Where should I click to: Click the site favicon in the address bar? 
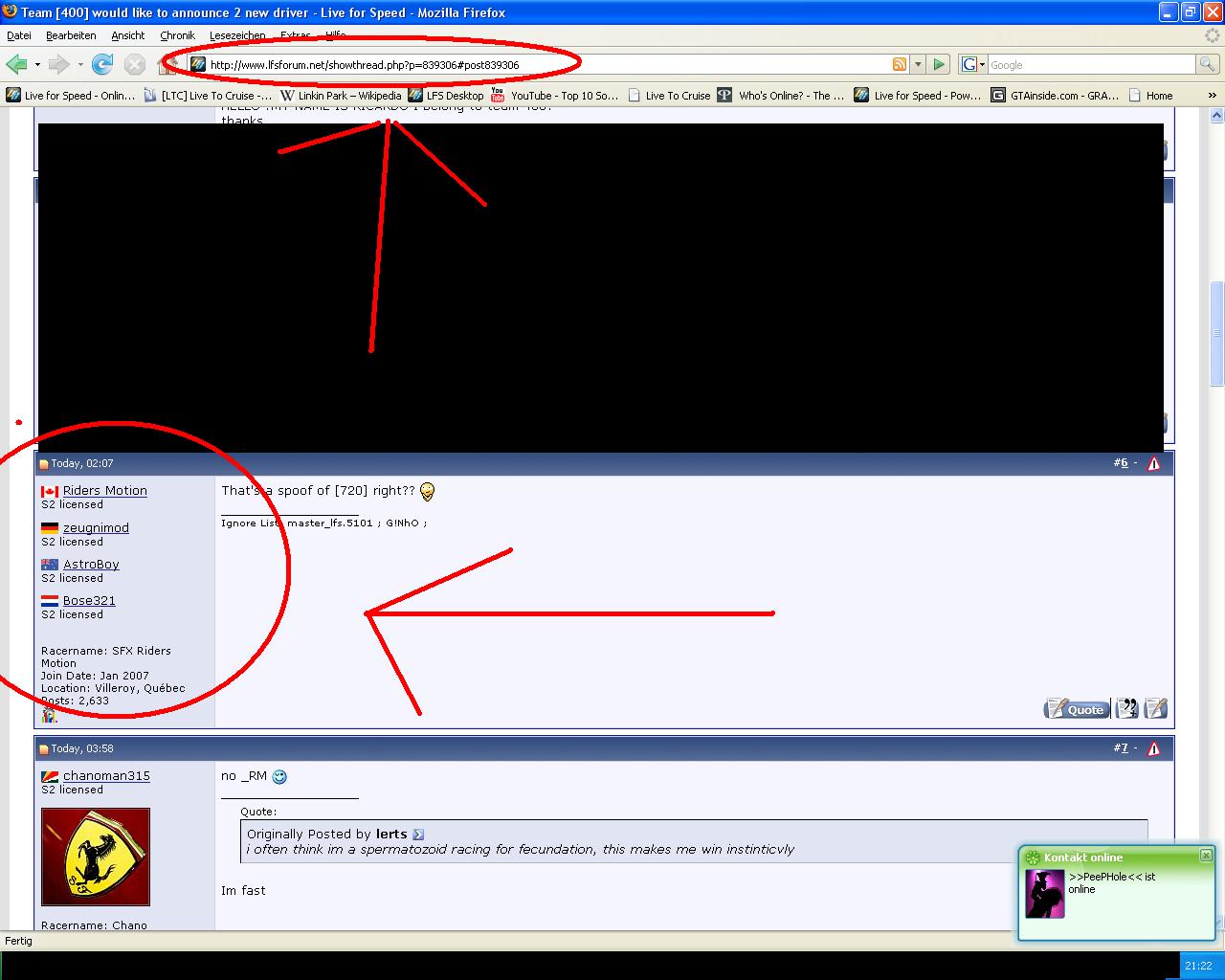click(x=198, y=64)
